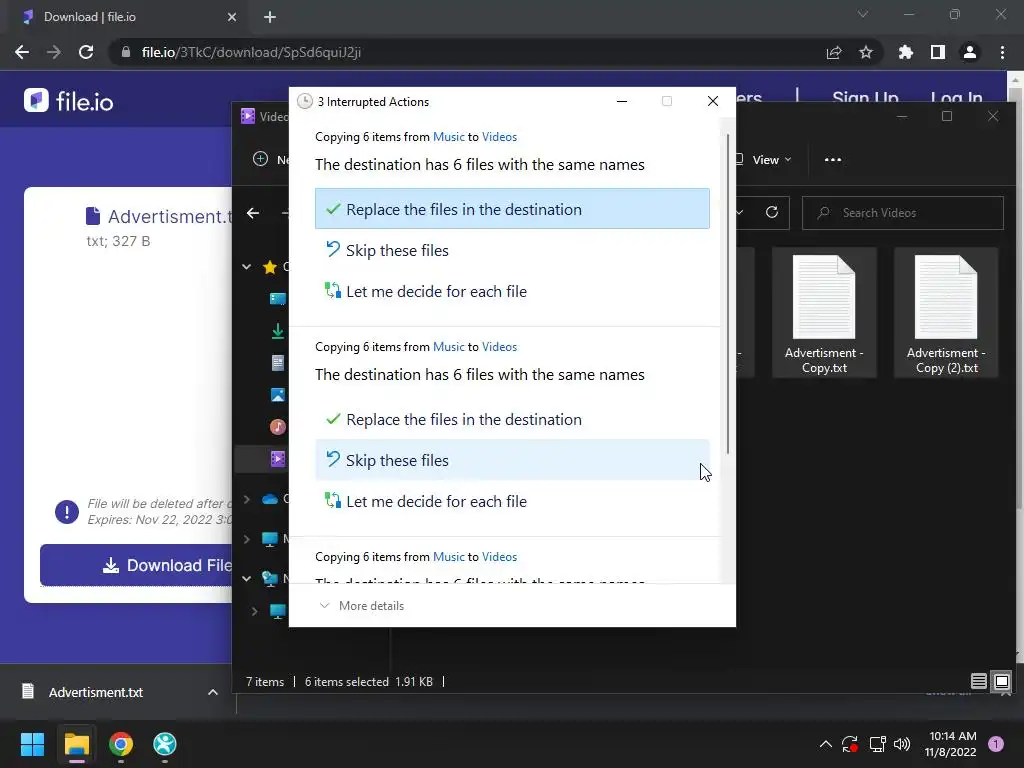Open Documents in Explorer sidebar
Screen dimensions: 1024x768
click(x=278, y=363)
